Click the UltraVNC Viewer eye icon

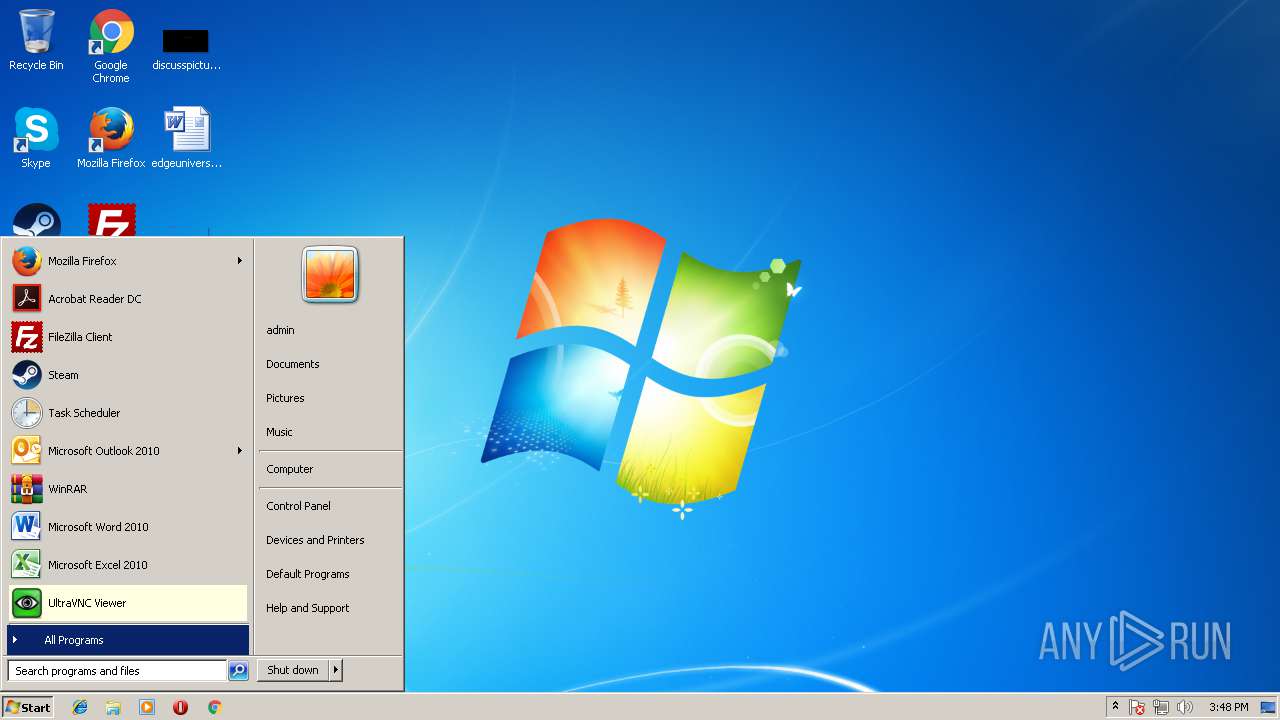(x=27, y=603)
